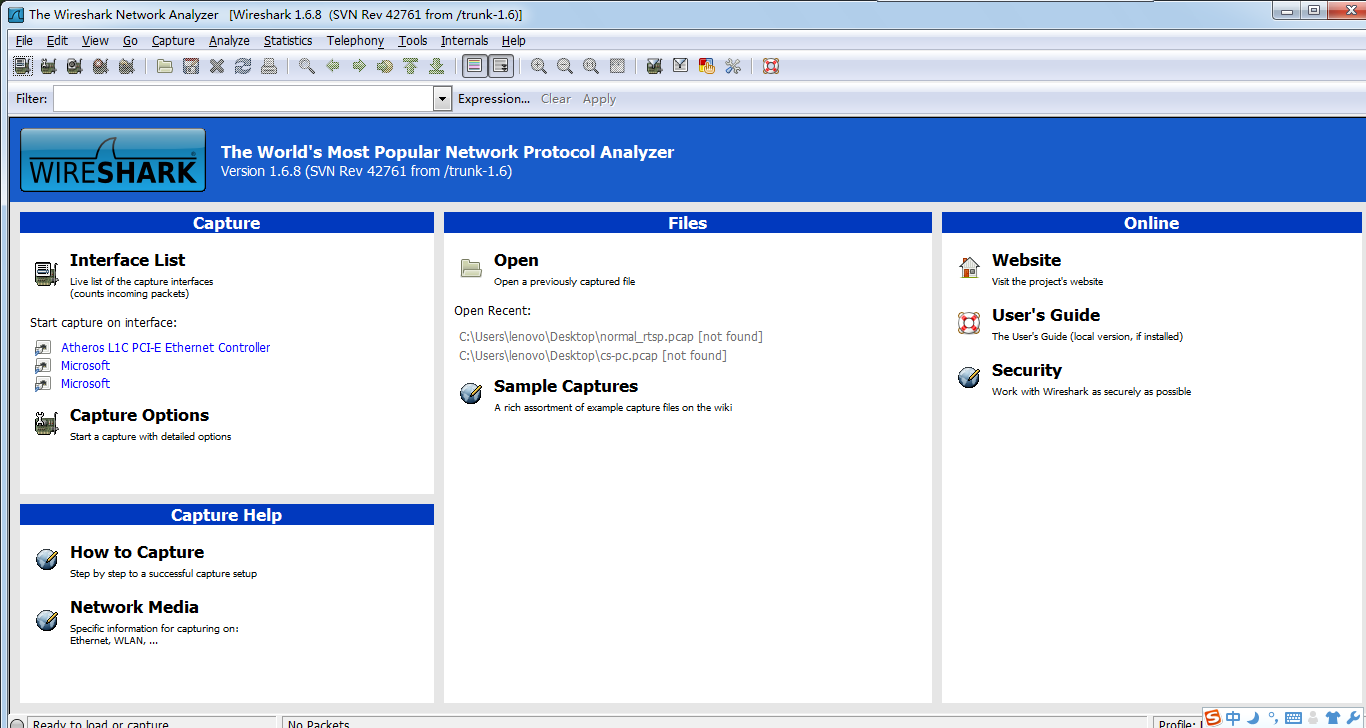Go forward in packet history arrow
Image resolution: width=1366 pixels, height=728 pixels.
tap(359, 66)
